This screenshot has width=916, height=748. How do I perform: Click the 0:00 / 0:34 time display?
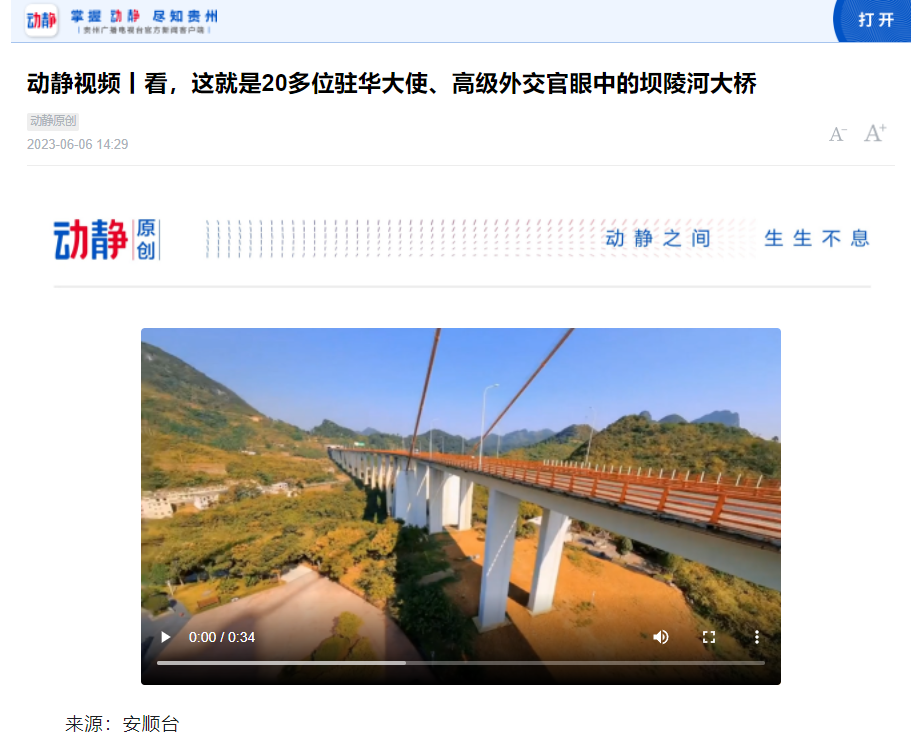221,637
